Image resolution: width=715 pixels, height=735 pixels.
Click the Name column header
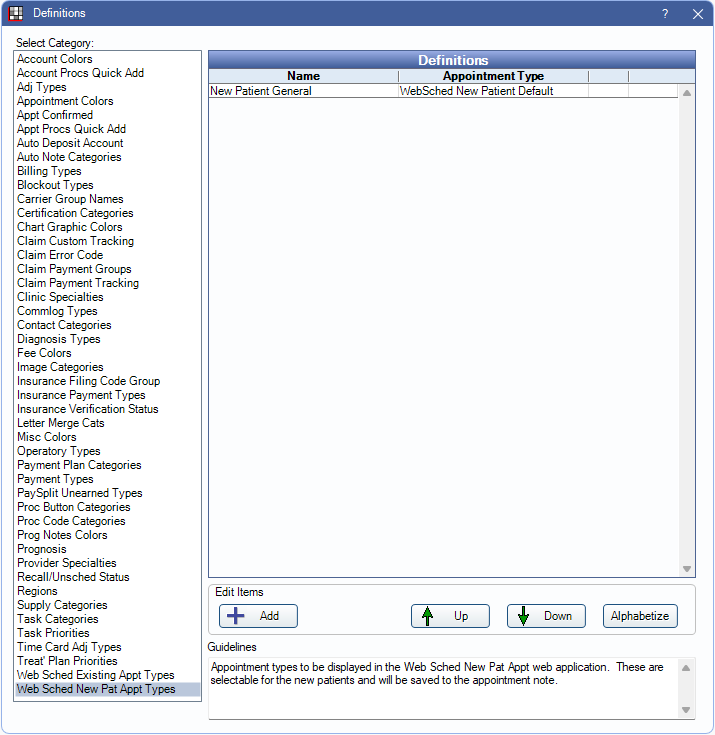pyautogui.click(x=303, y=76)
